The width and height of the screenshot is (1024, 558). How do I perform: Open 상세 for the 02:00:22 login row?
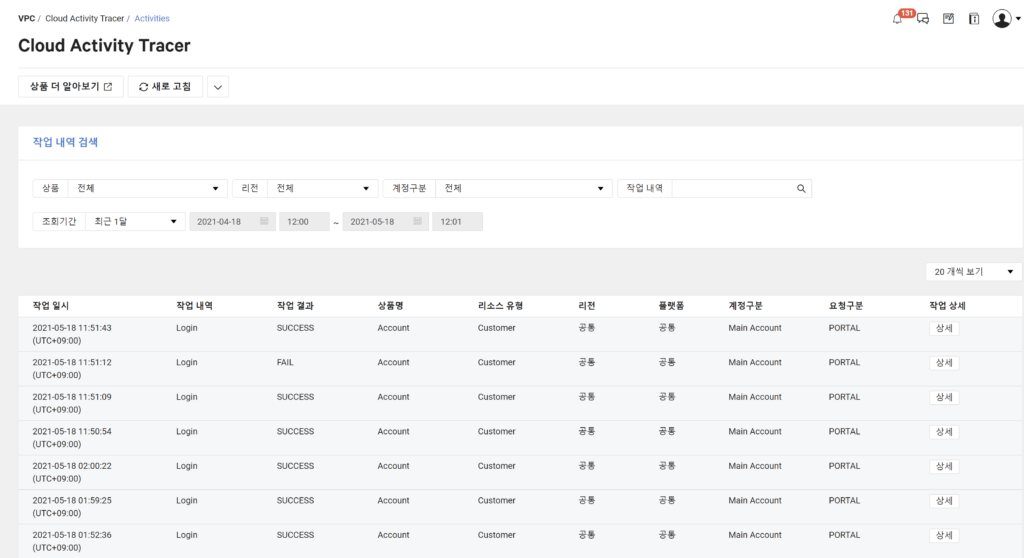pyautogui.click(x=944, y=467)
